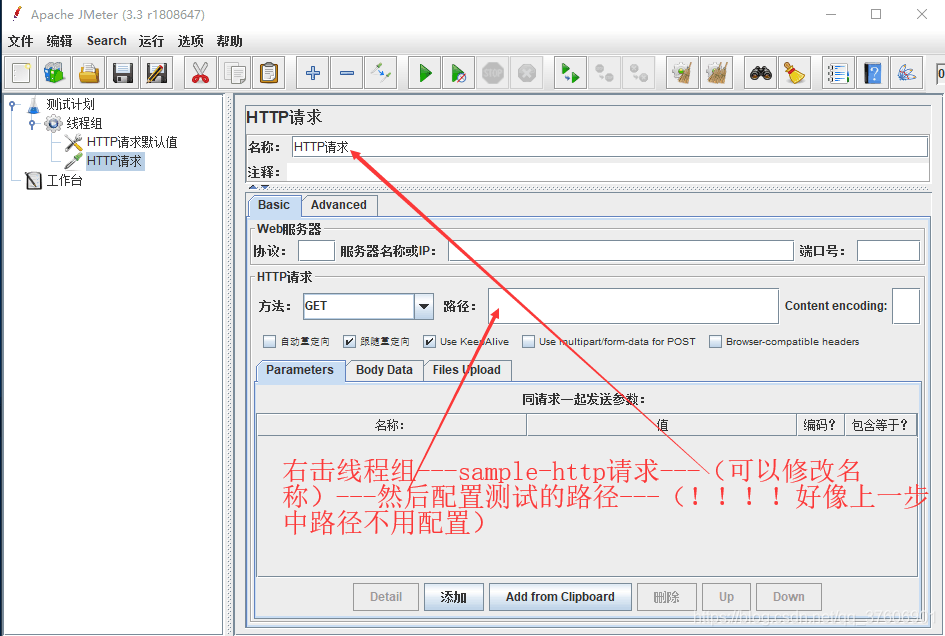This screenshot has width=945, height=636.
Task: Click the Content encoding input field
Action: pos(906,306)
